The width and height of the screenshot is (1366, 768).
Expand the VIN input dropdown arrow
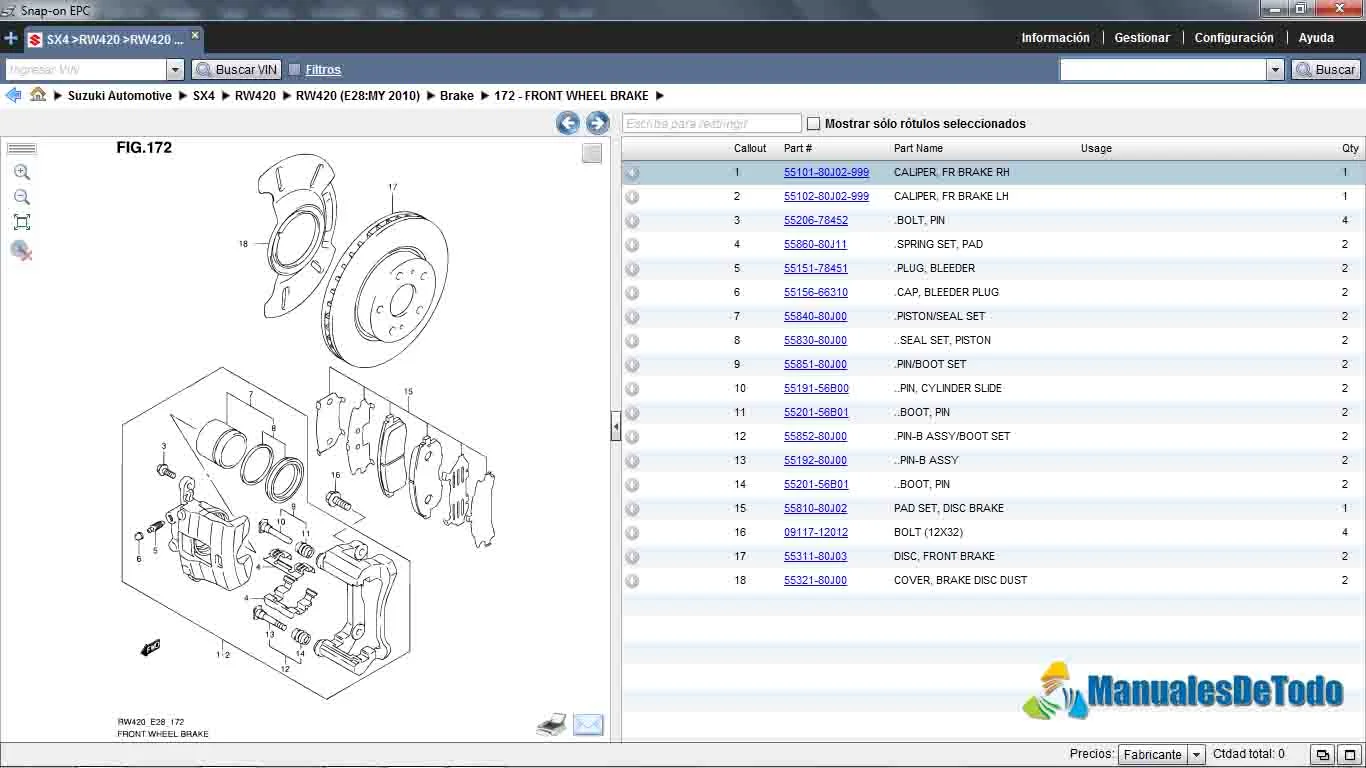point(175,70)
